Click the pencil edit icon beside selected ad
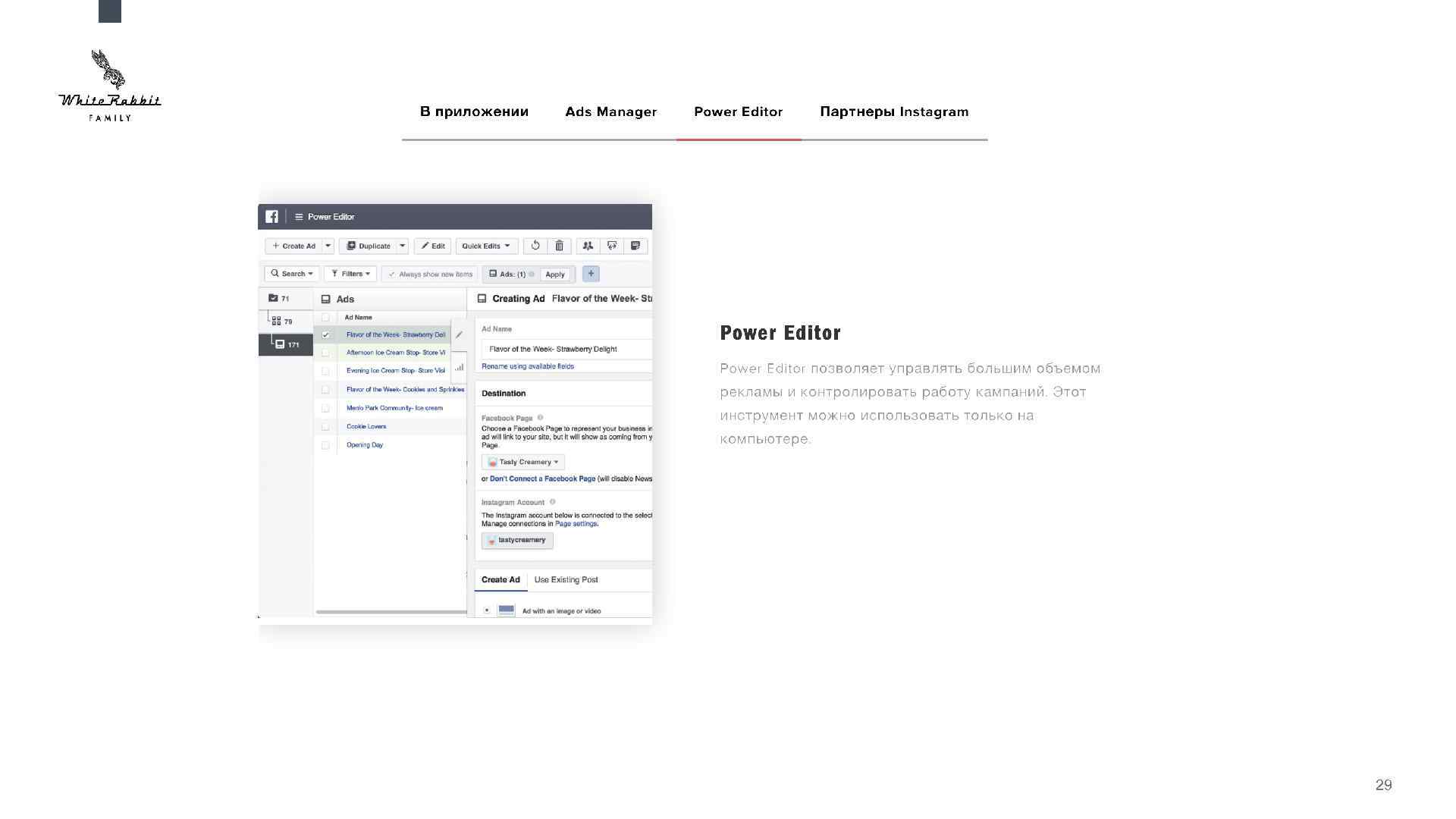 coord(459,334)
